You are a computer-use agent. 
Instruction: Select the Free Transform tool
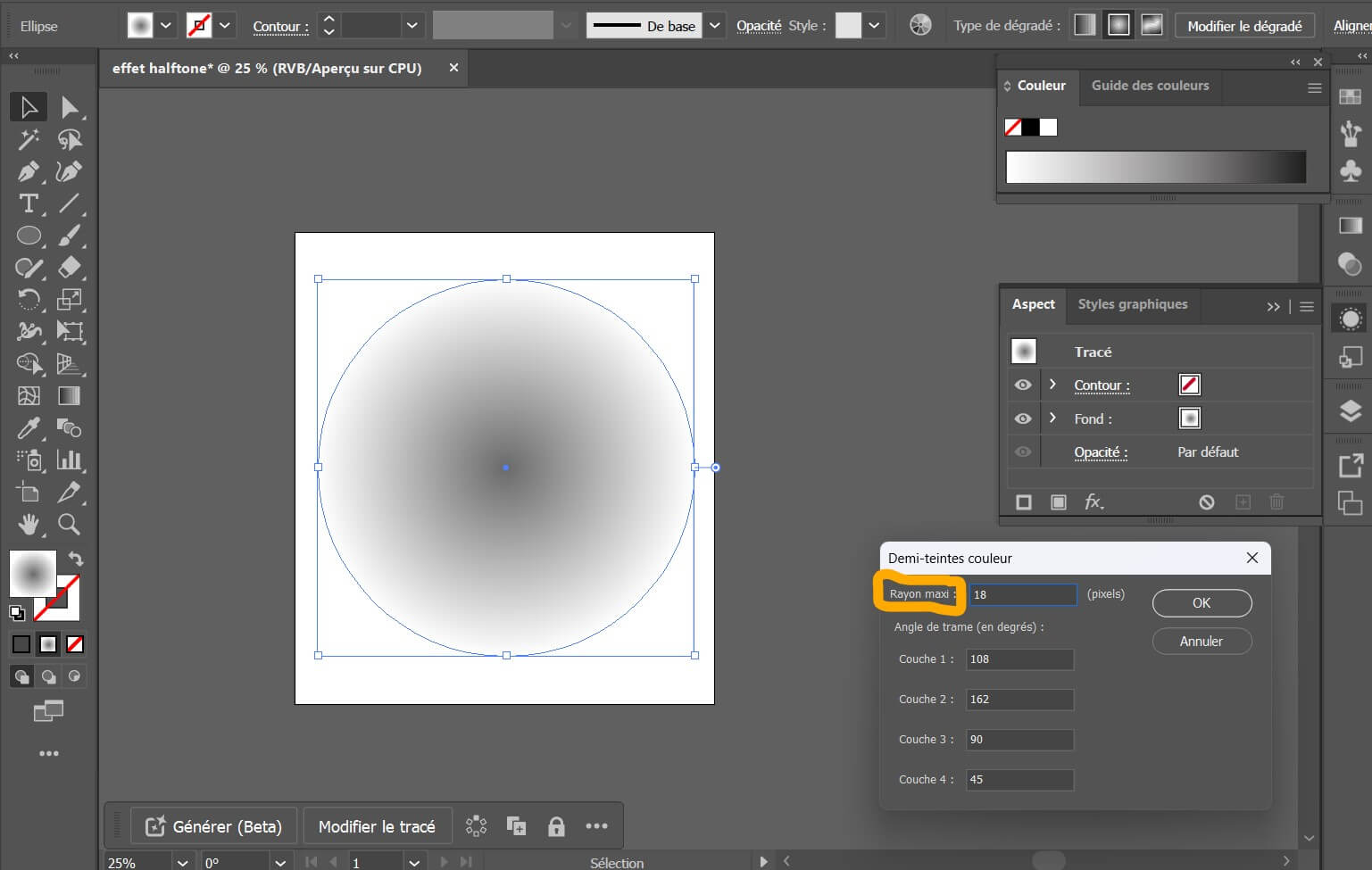tap(69, 331)
